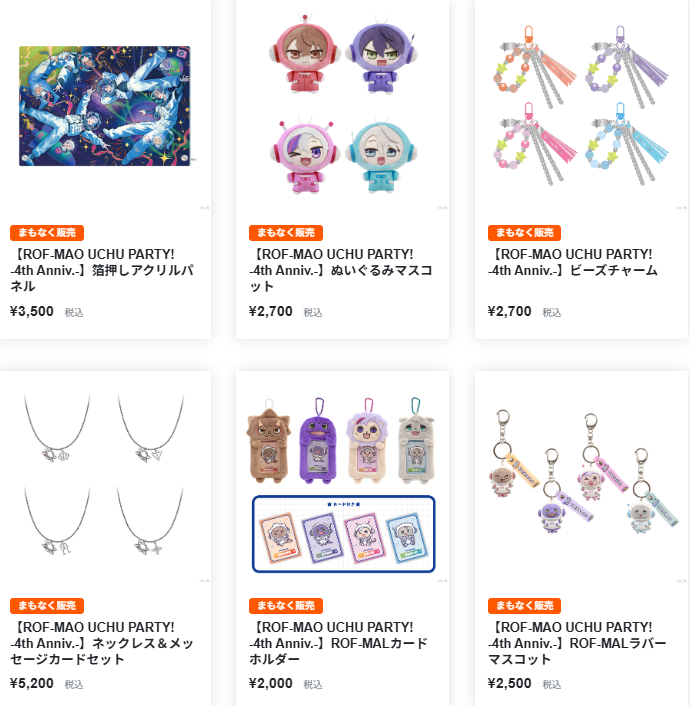Open the ビーズチャーム product image

pos(581,106)
